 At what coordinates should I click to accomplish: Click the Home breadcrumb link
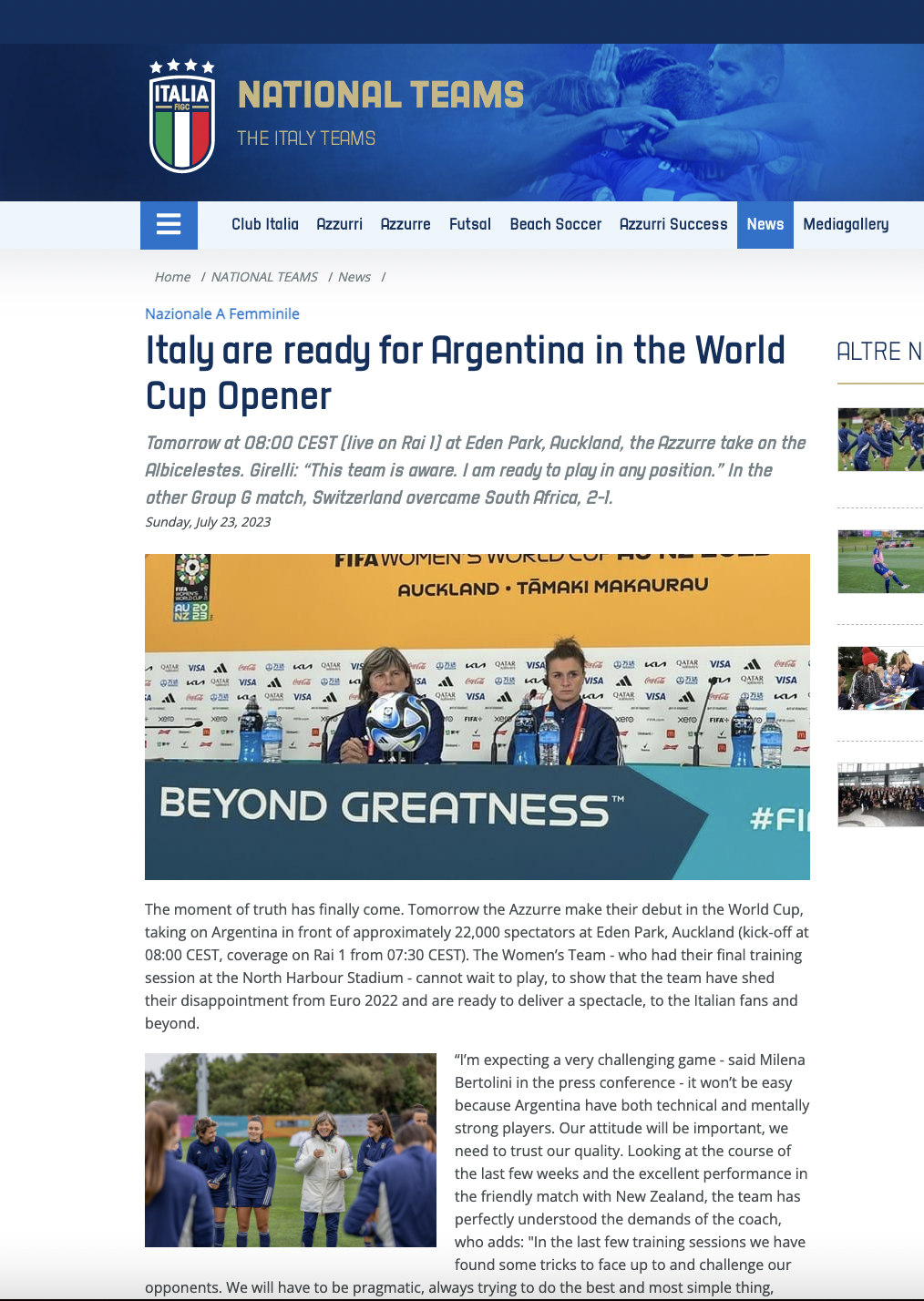tap(172, 277)
